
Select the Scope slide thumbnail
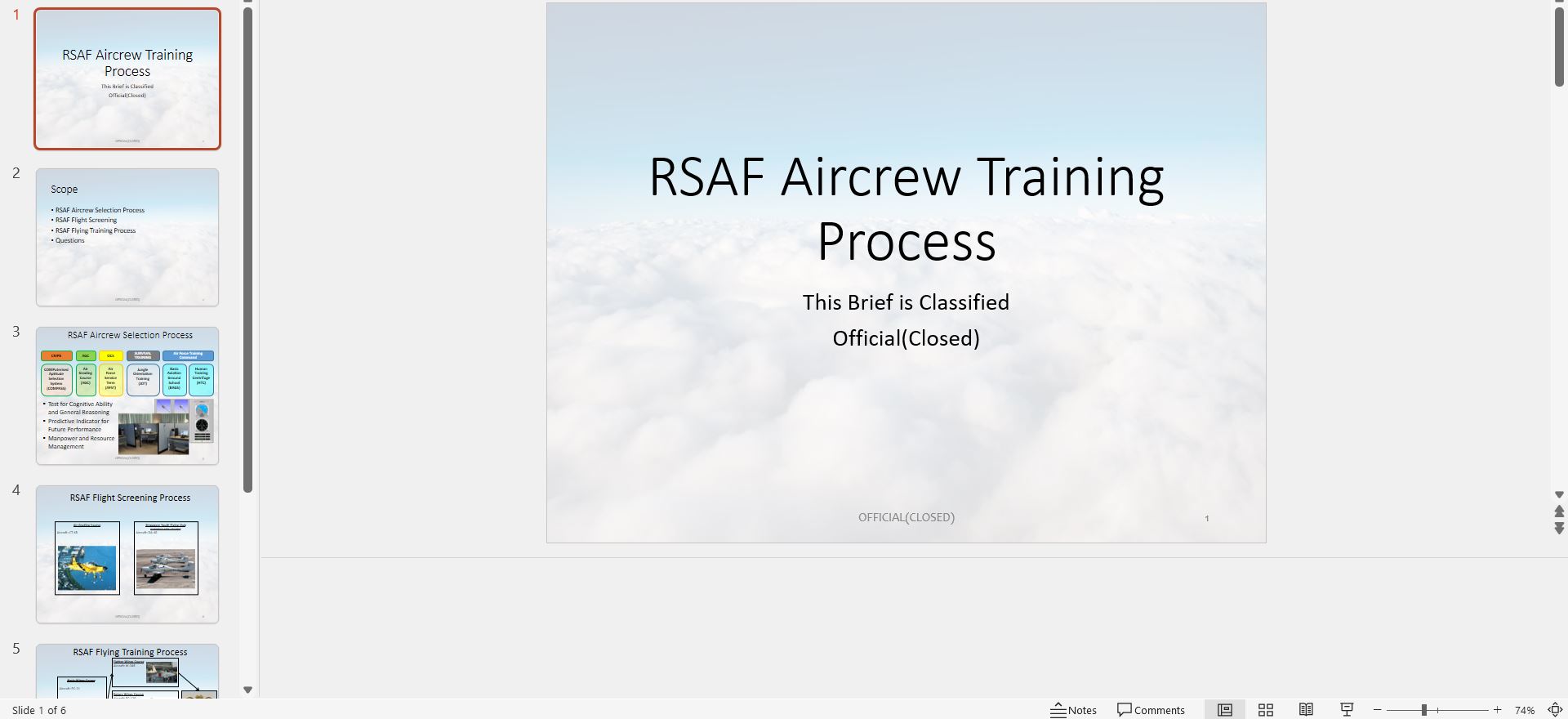click(127, 238)
